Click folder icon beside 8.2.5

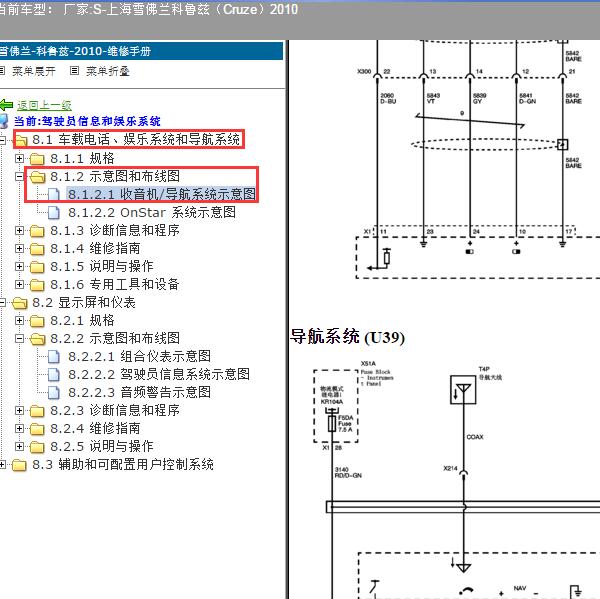pos(37,447)
